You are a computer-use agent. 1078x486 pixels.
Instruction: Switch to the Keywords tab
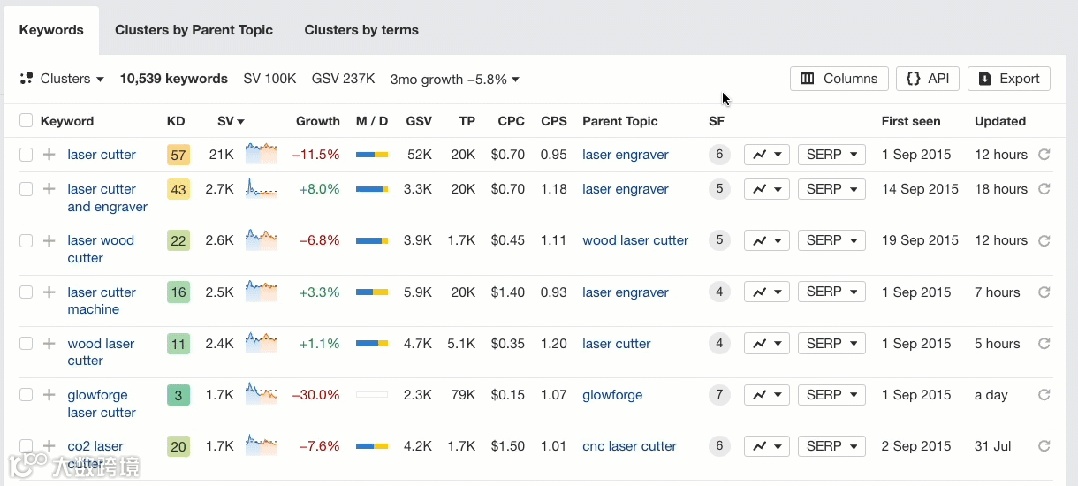coord(52,30)
